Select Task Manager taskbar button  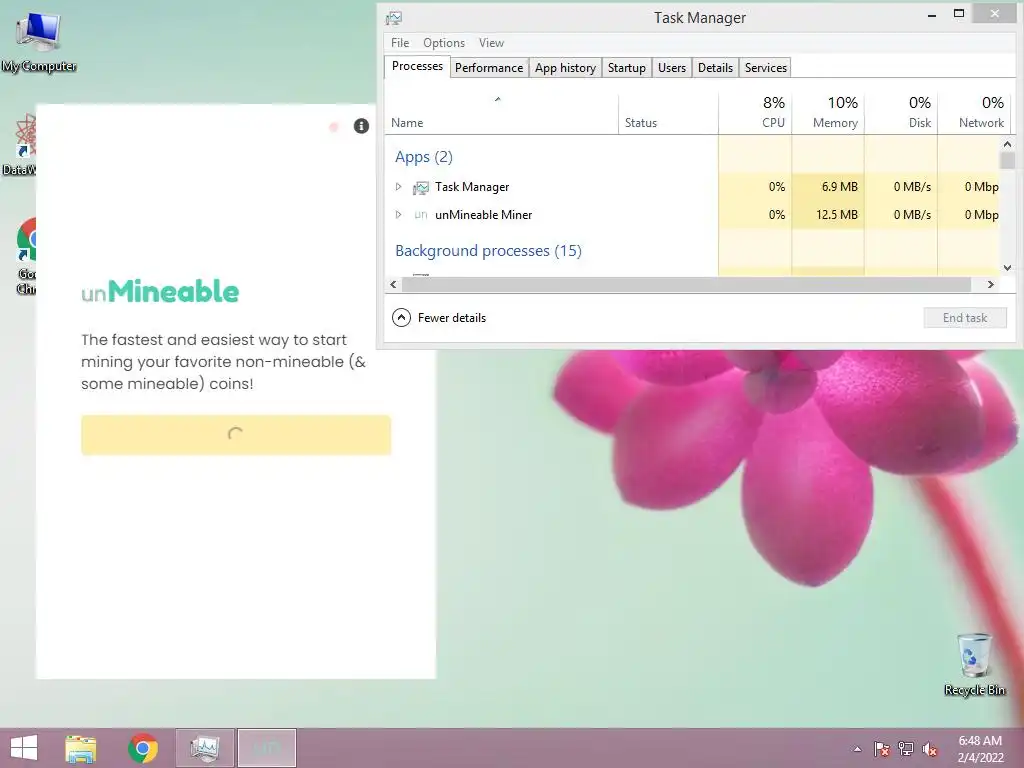pos(204,748)
